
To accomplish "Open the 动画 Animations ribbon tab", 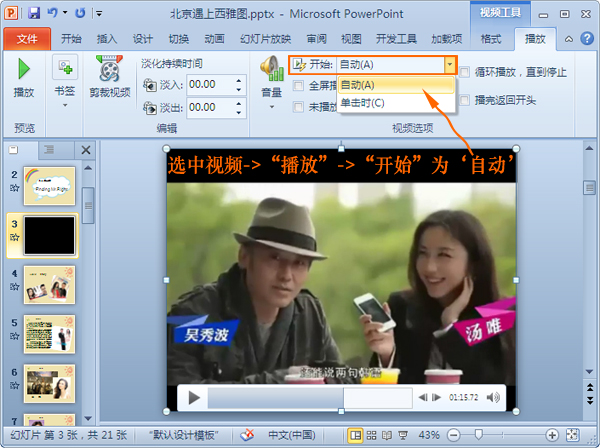I will (214, 39).
